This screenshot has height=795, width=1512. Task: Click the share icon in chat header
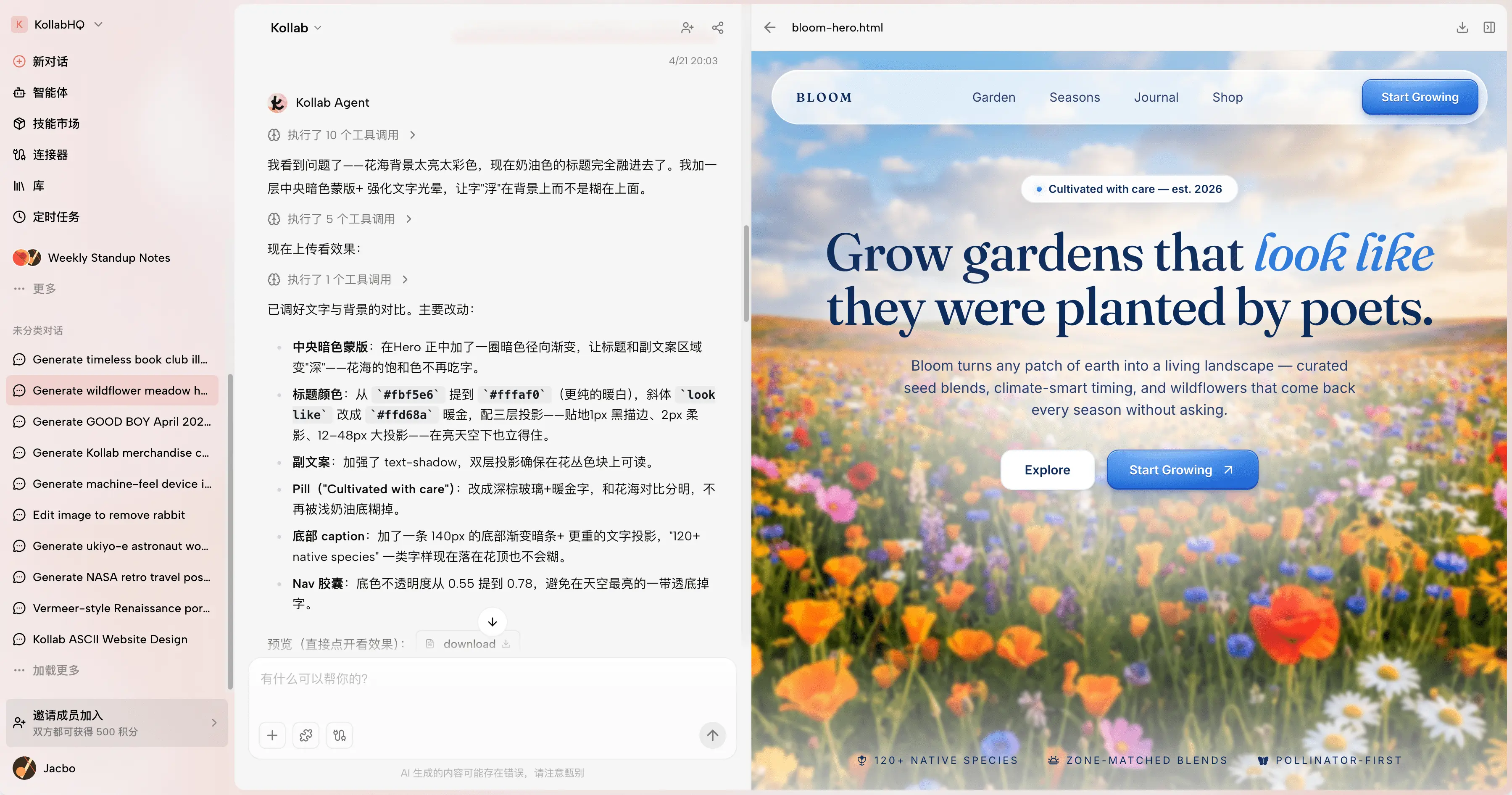(x=717, y=28)
